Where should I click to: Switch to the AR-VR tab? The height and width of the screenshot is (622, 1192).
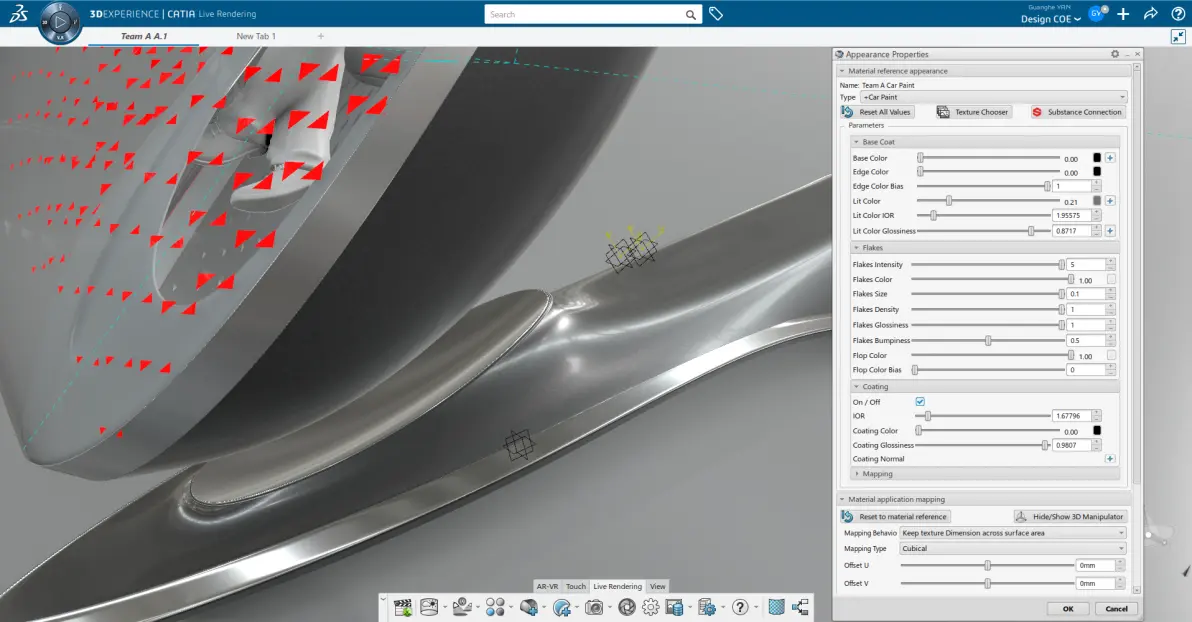click(x=547, y=586)
